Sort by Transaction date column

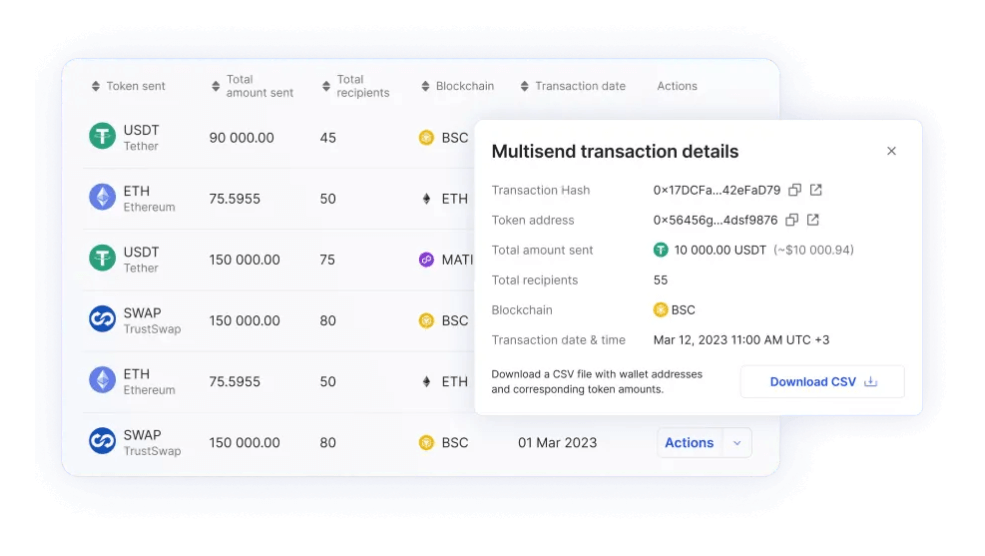525,86
